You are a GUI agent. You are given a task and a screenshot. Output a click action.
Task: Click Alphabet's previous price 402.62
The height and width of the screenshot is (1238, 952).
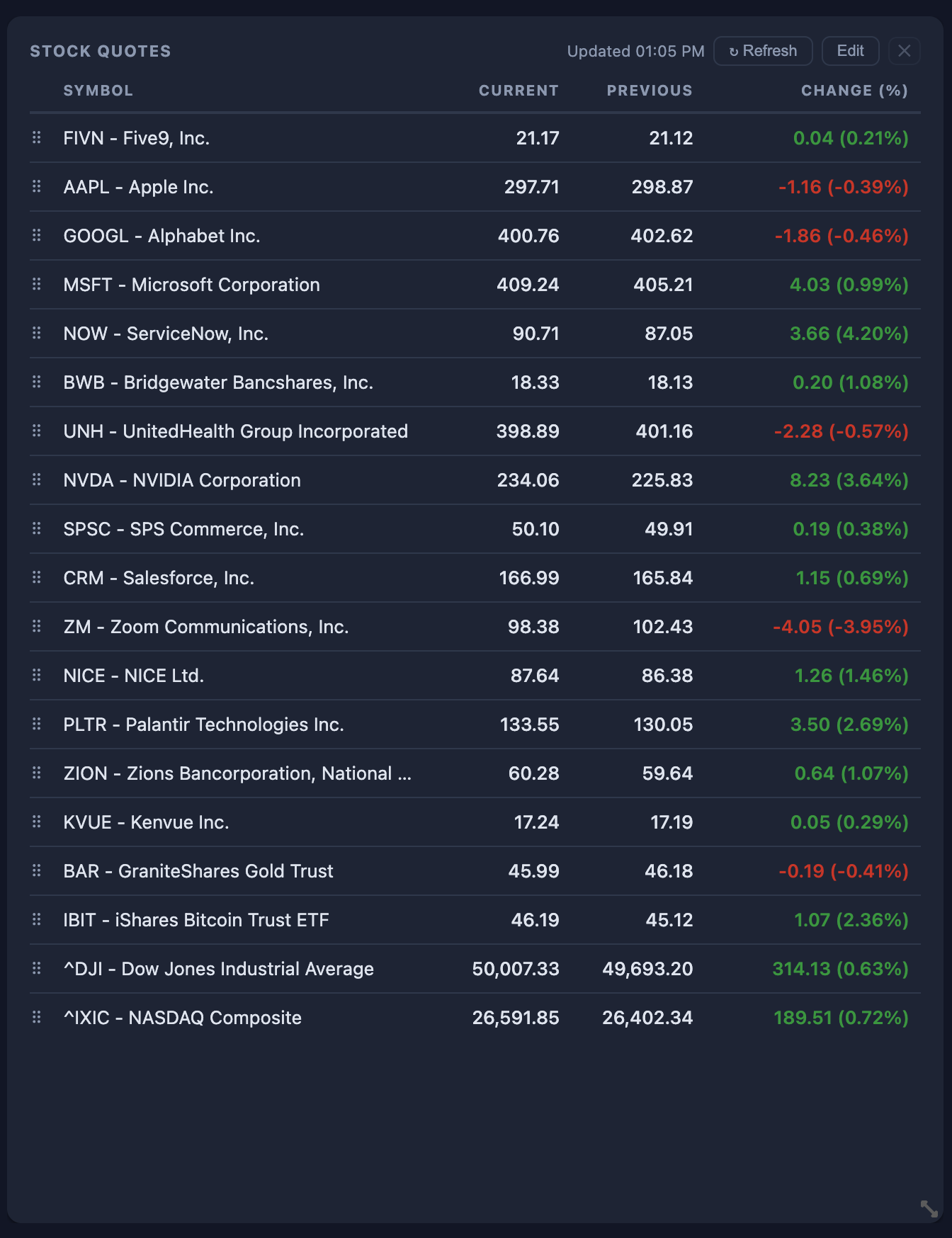(662, 236)
